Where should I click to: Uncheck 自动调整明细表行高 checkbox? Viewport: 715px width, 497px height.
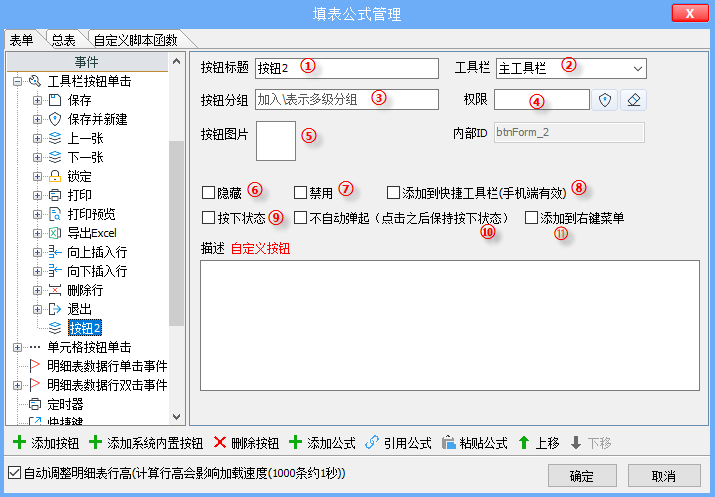pos(15,473)
